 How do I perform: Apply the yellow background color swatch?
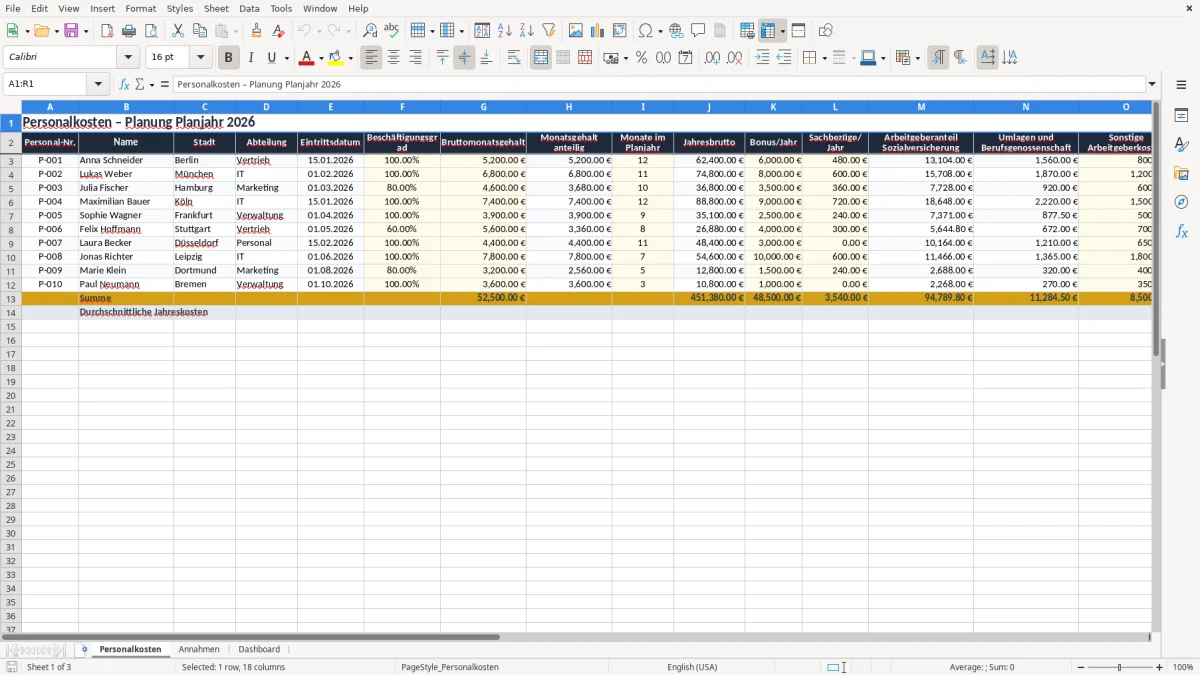pos(336,58)
